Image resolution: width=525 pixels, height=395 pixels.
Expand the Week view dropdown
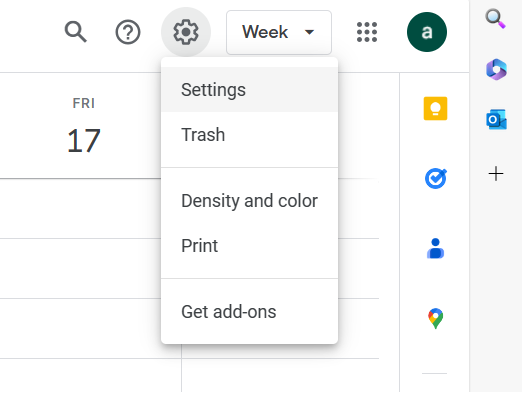click(x=279, y=32)
